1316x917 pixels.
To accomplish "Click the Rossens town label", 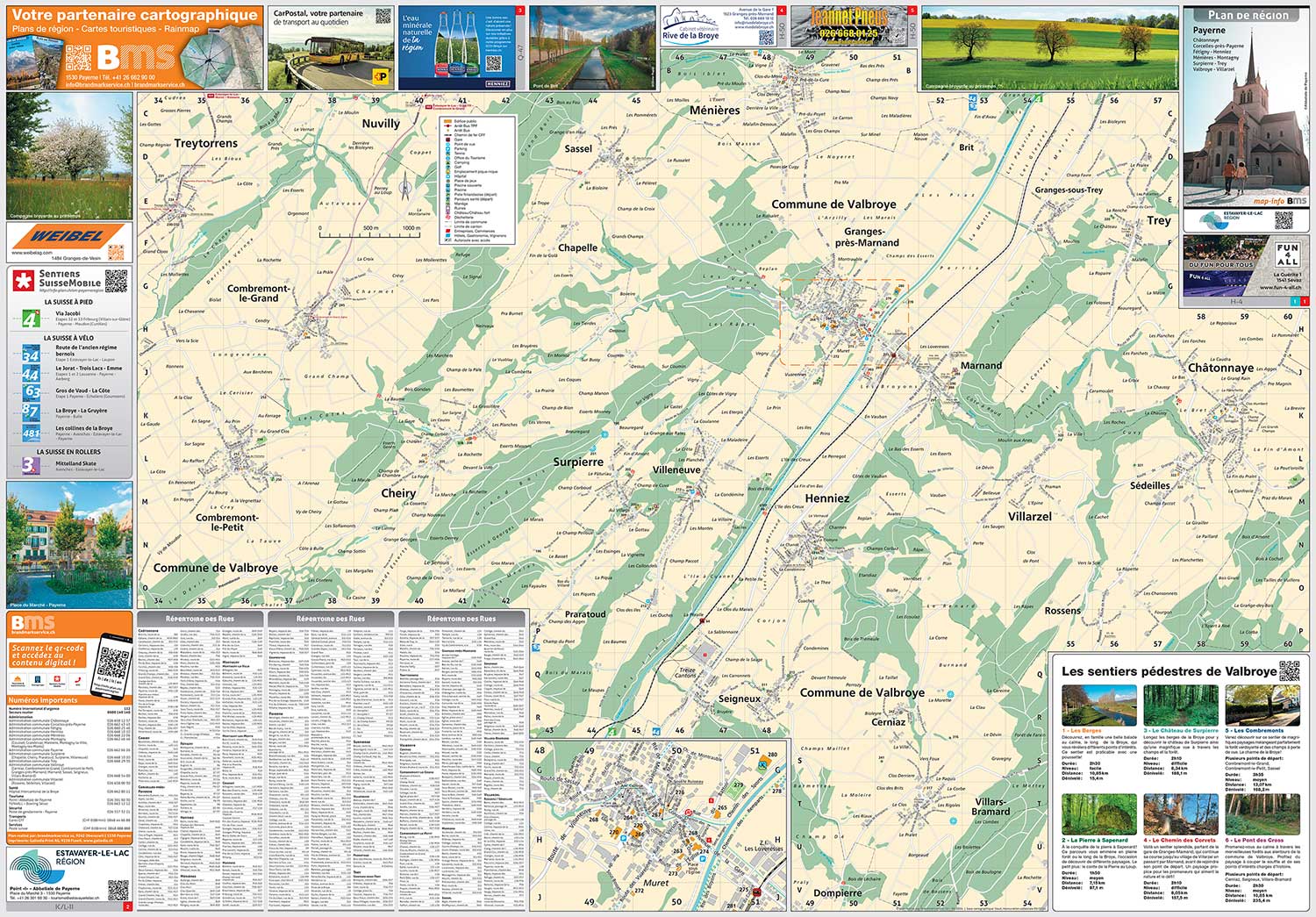I will pos(1062,611).
